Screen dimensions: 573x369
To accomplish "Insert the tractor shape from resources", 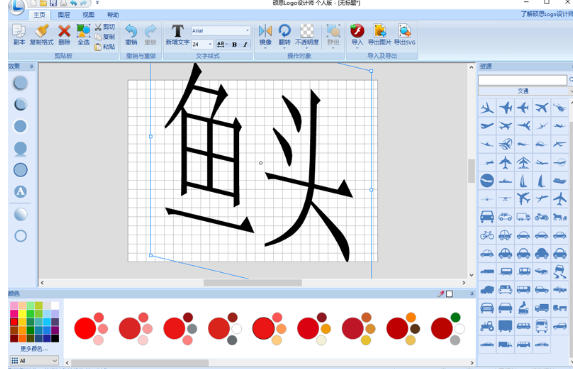I will tap(487, 326).
